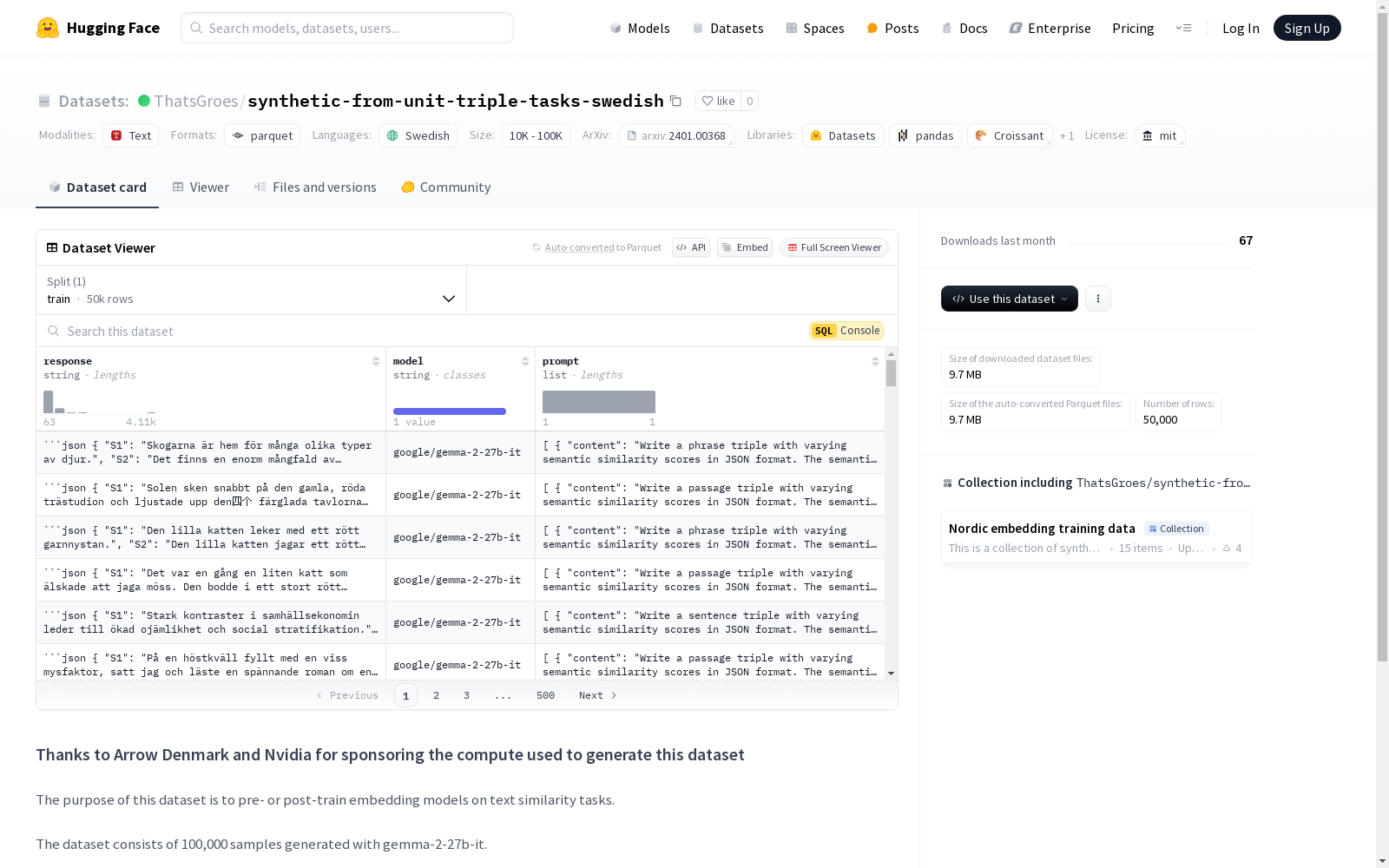Click the model classes distribution bar
The height and width of the screenshot is (868, 1389).
[x=450, y=411]
